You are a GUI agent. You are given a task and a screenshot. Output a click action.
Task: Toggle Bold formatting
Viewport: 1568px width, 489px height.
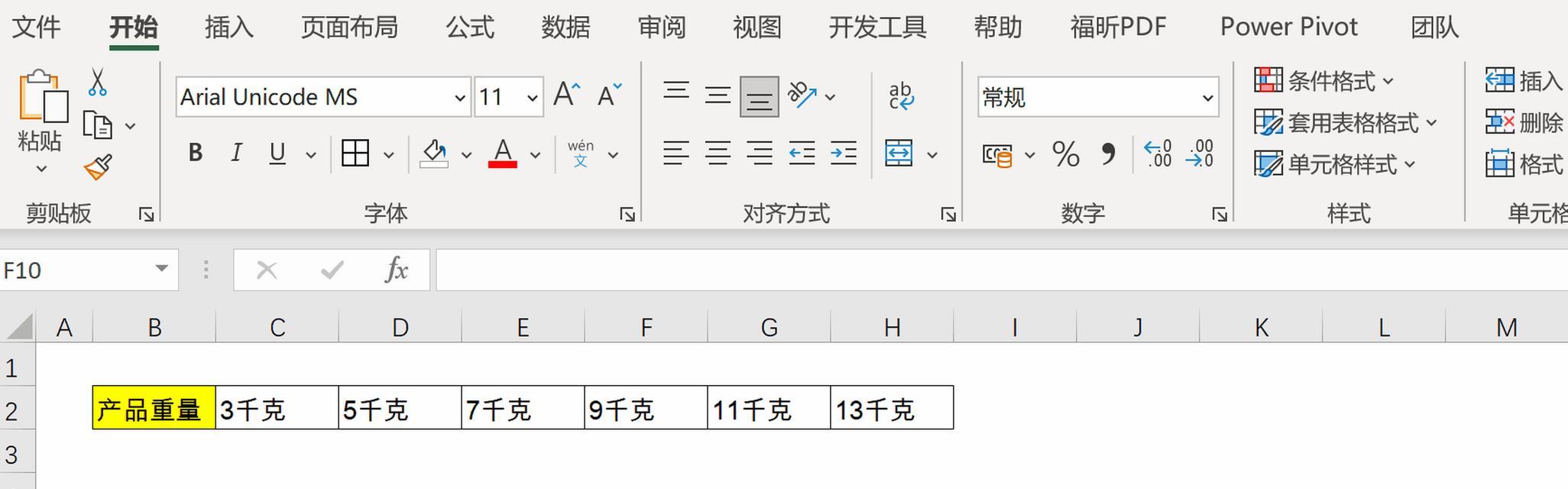click(x=196, y=154)
